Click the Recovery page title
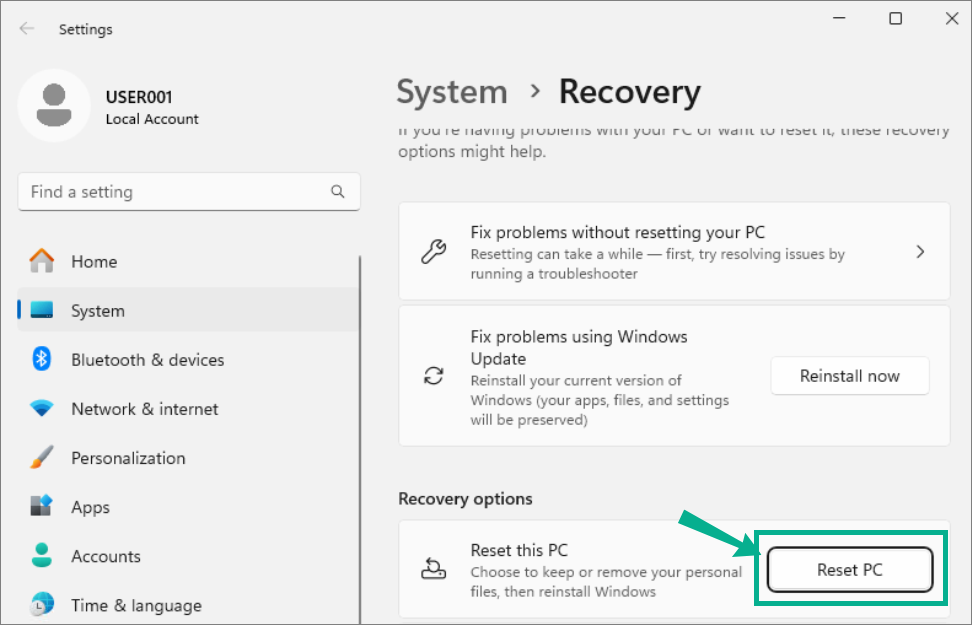Viewport: 972px width, 625px height. coord(630,92)
